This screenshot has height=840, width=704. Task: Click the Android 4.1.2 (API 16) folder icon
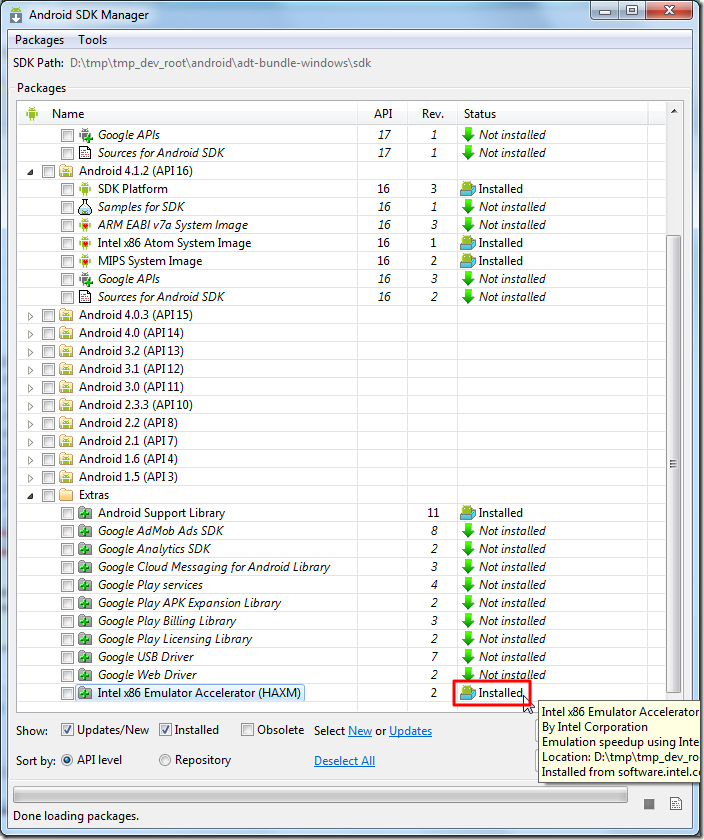click(x=66, y=171)
